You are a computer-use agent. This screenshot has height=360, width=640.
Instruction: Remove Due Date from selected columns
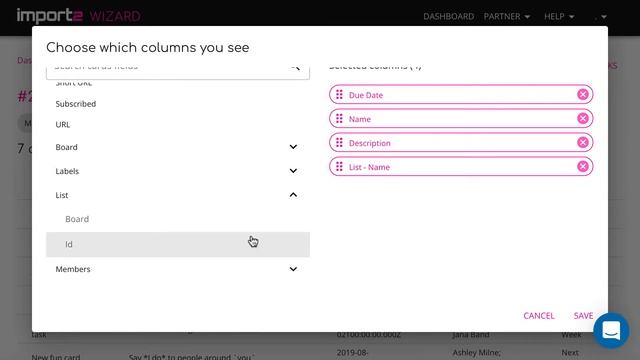pyautogui.click(x=582, y=95)
